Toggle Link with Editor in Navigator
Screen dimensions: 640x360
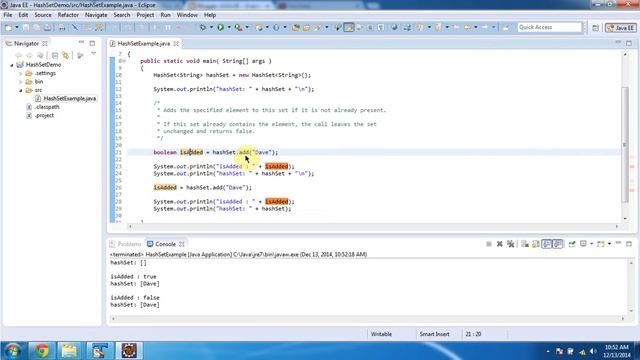tap(65, 55)
